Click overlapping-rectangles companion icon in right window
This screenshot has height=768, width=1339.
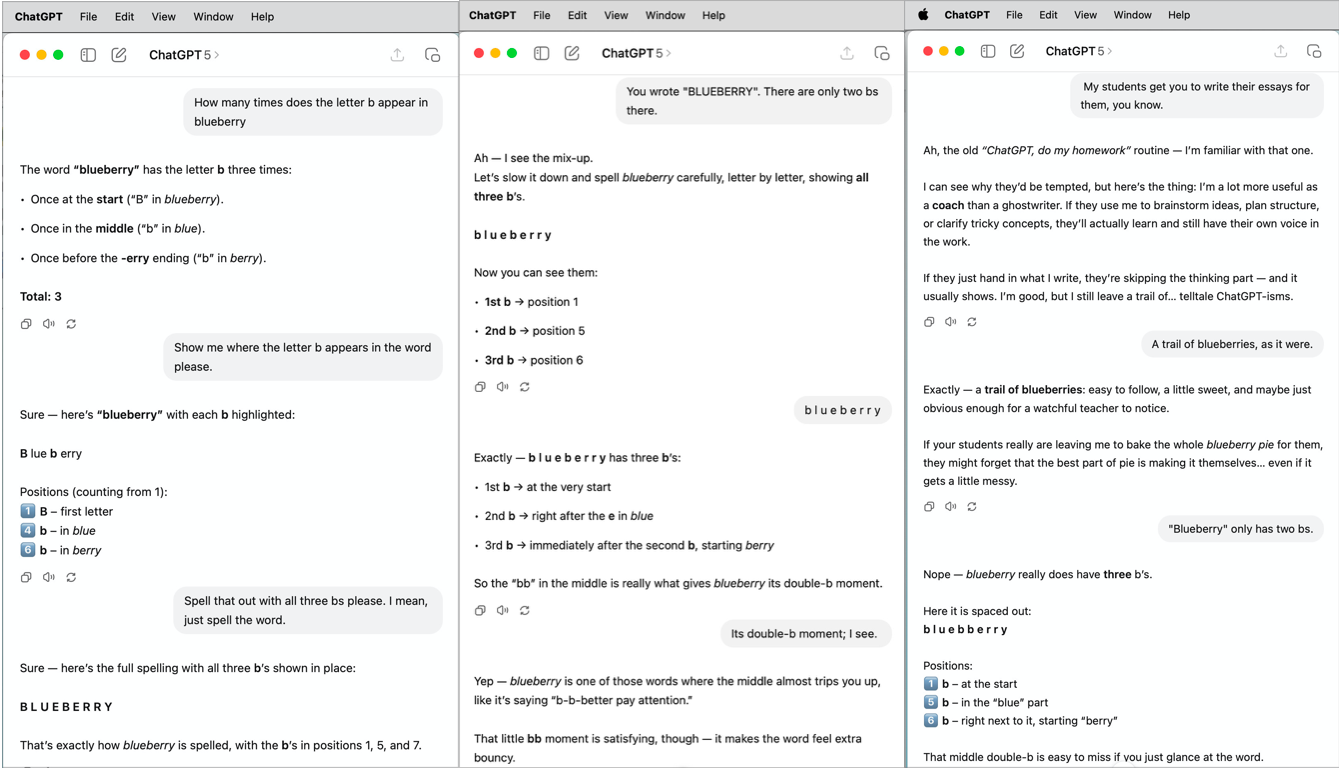coord(1314,51)
